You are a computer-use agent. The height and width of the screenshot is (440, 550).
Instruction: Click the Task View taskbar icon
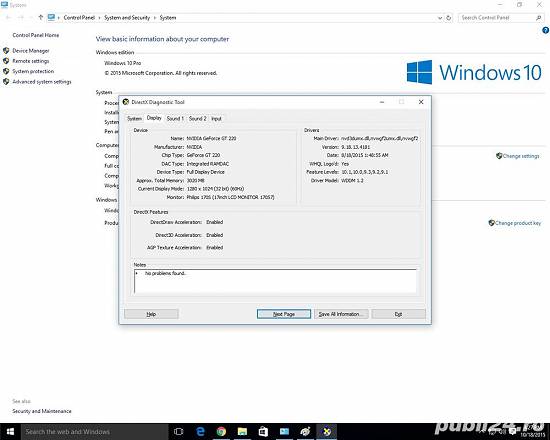click(179, 432)
